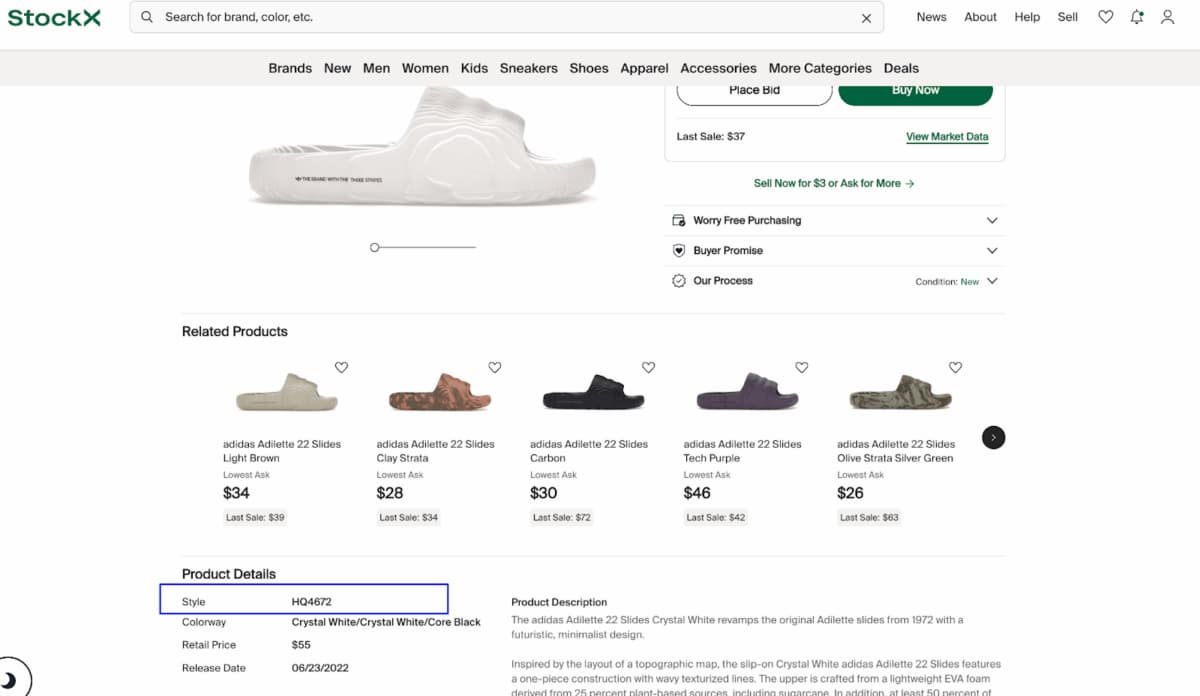The image size is (1200, 696).
Task: Open the notifications bell icon
Action: point(1136,17)
